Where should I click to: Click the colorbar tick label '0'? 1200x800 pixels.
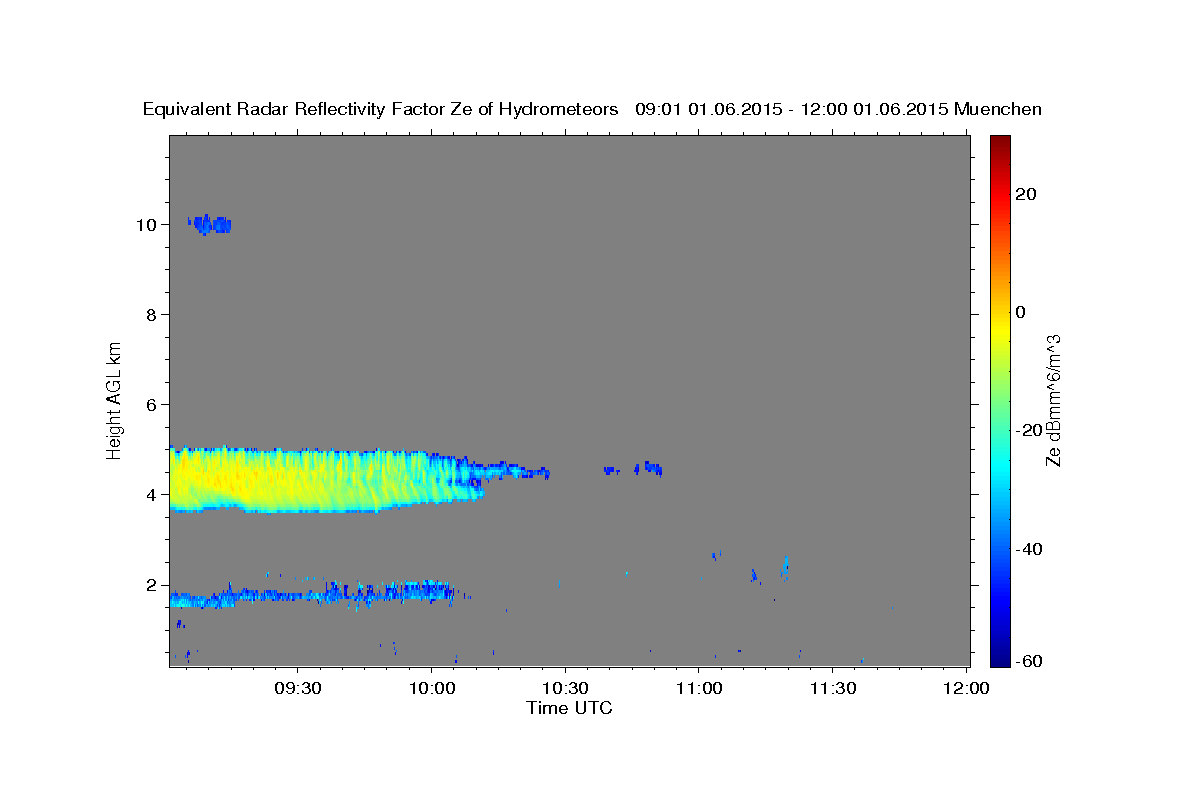pyautogui.click(x=1021, y=312)
